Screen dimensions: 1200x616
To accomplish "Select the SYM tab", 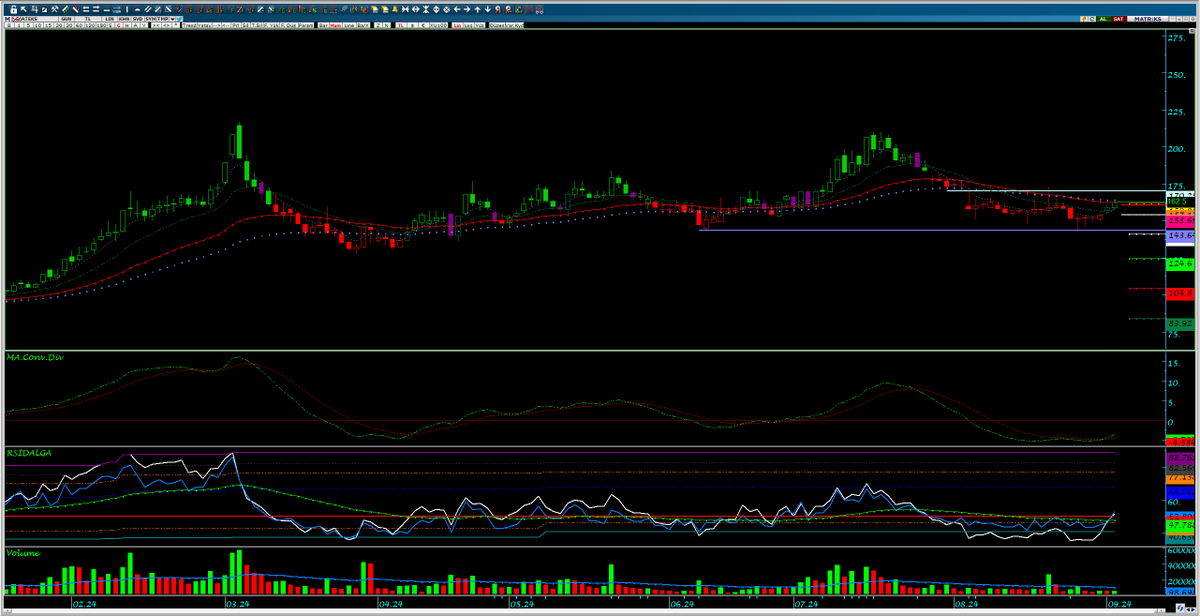I will (x=150, y=19).
